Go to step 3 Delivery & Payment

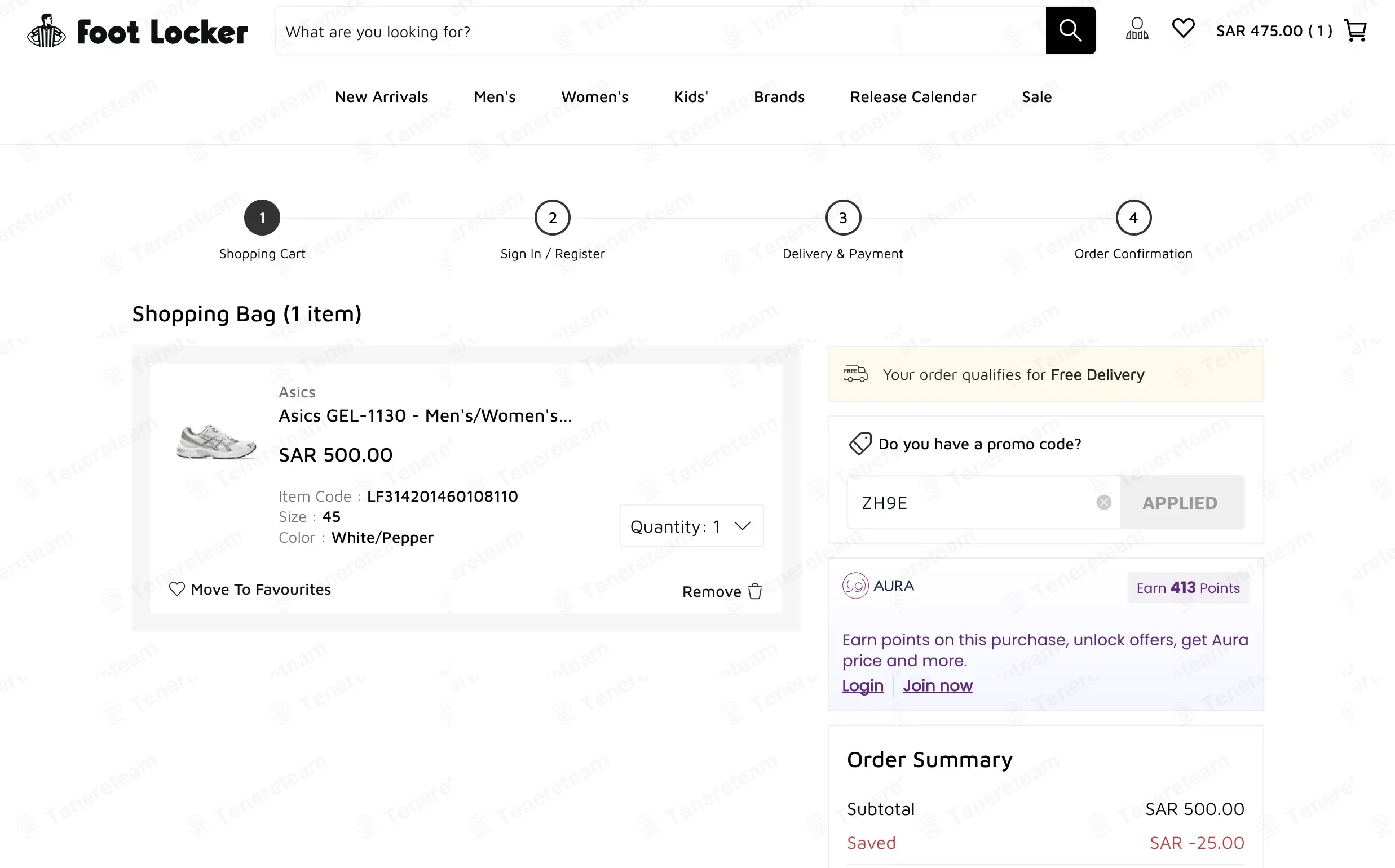click(x=842, y=218)
